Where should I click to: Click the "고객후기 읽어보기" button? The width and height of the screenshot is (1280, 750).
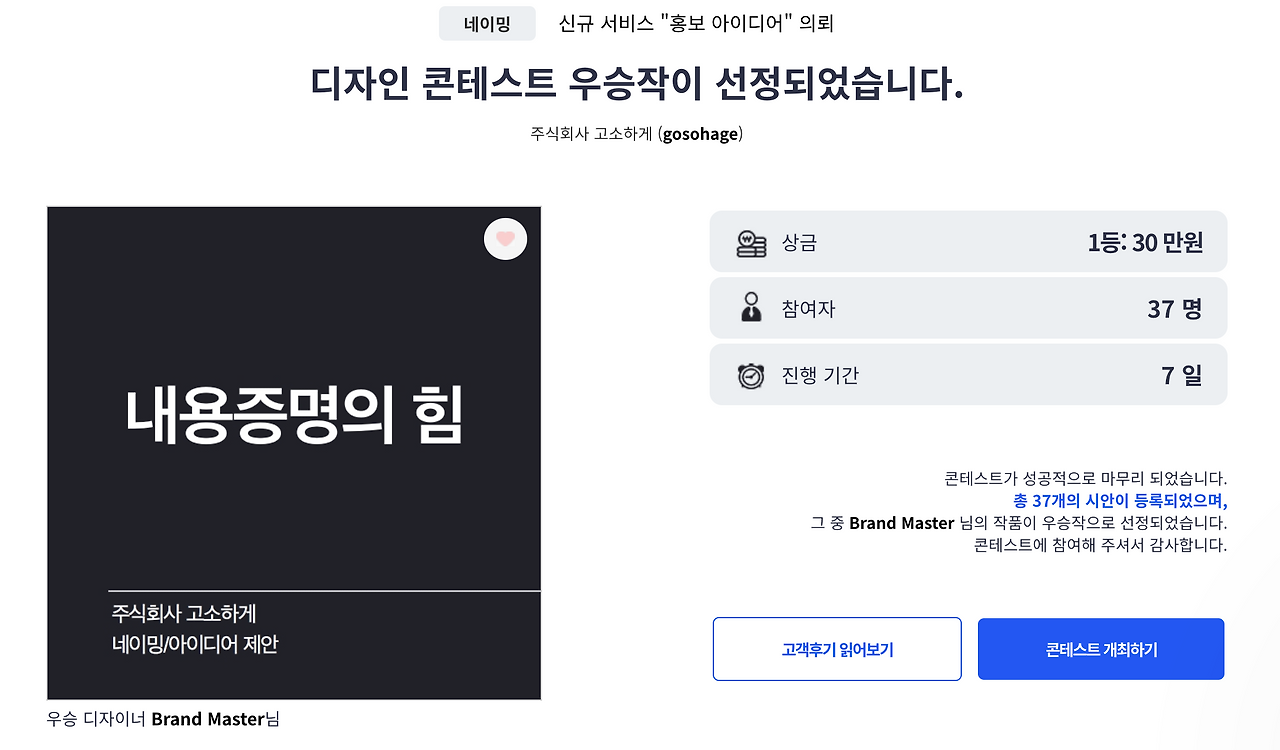pos(836,648)
